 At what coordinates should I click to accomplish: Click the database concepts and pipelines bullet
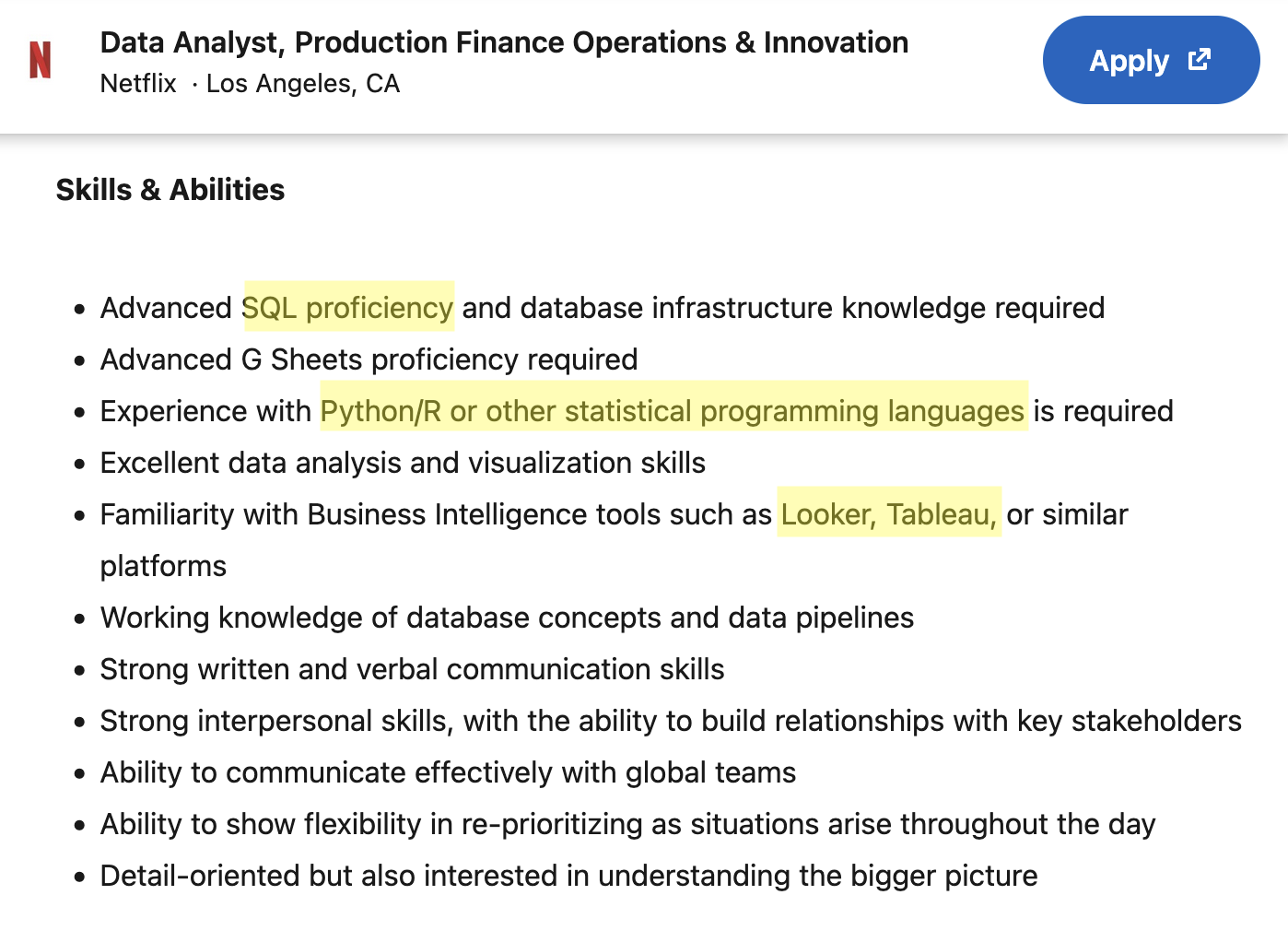tap(507, 618)
